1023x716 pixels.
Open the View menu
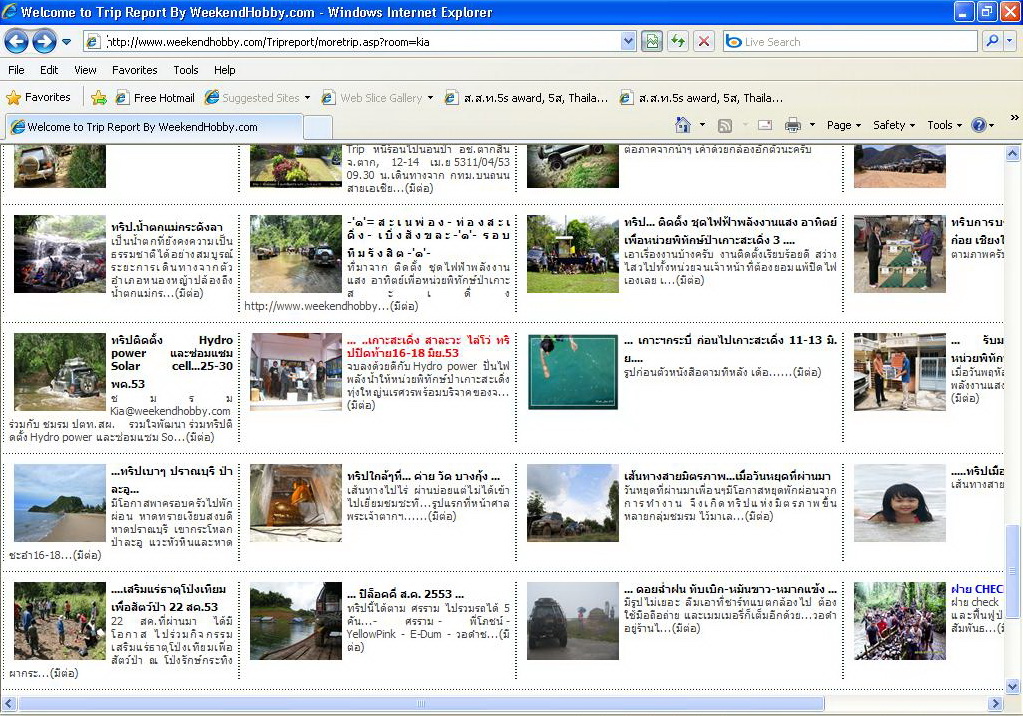pyautogui.click(x=85, y=70)
